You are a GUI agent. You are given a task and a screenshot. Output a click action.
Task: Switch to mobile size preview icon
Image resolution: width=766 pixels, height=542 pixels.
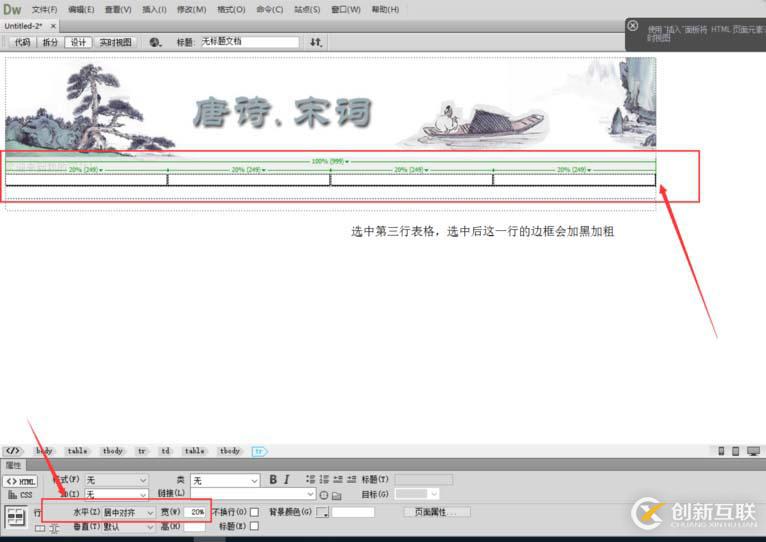tap(721, 451)
